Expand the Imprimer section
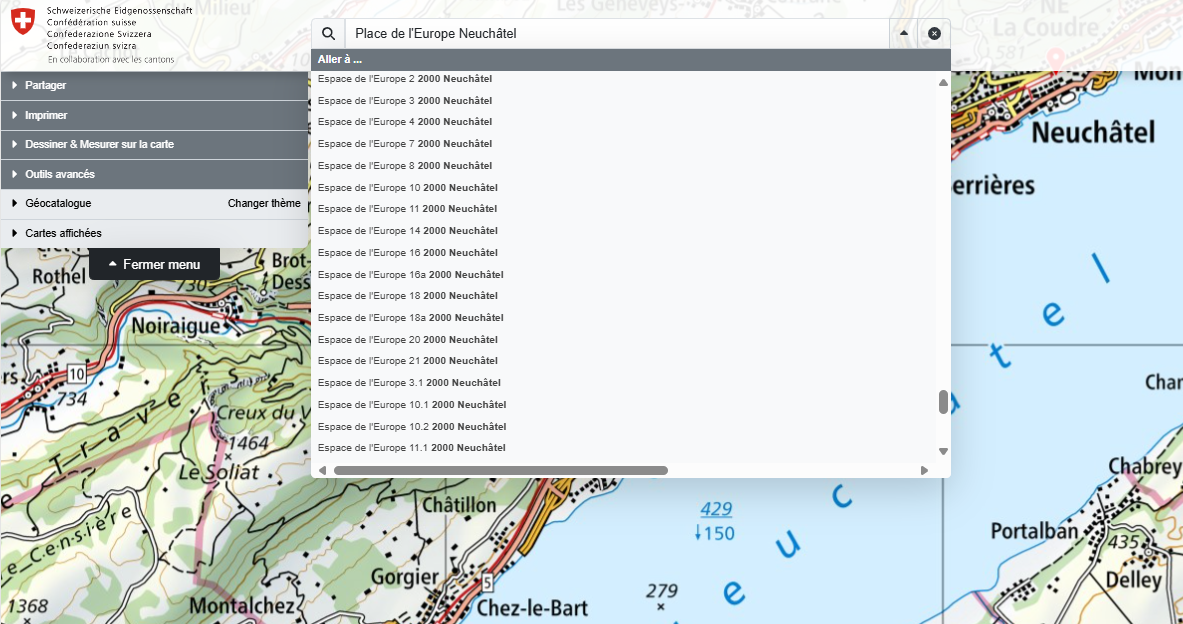Screen dimensions: 1183x624 coord(46,116)
